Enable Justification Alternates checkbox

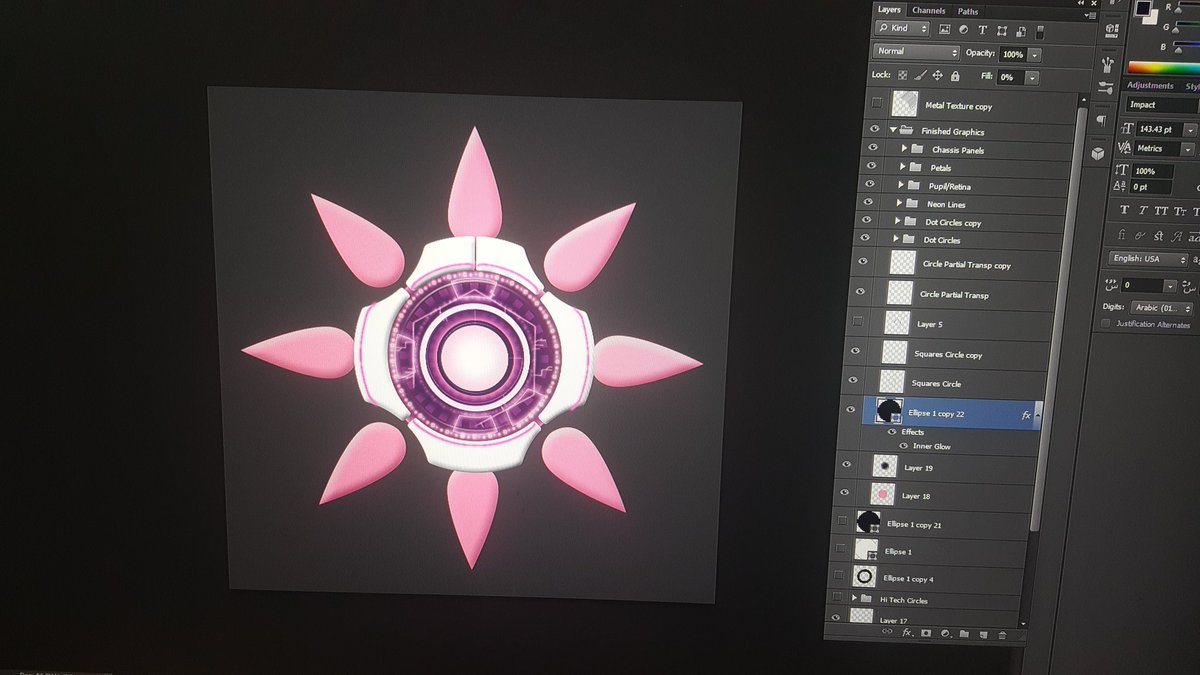(1105, 324)
